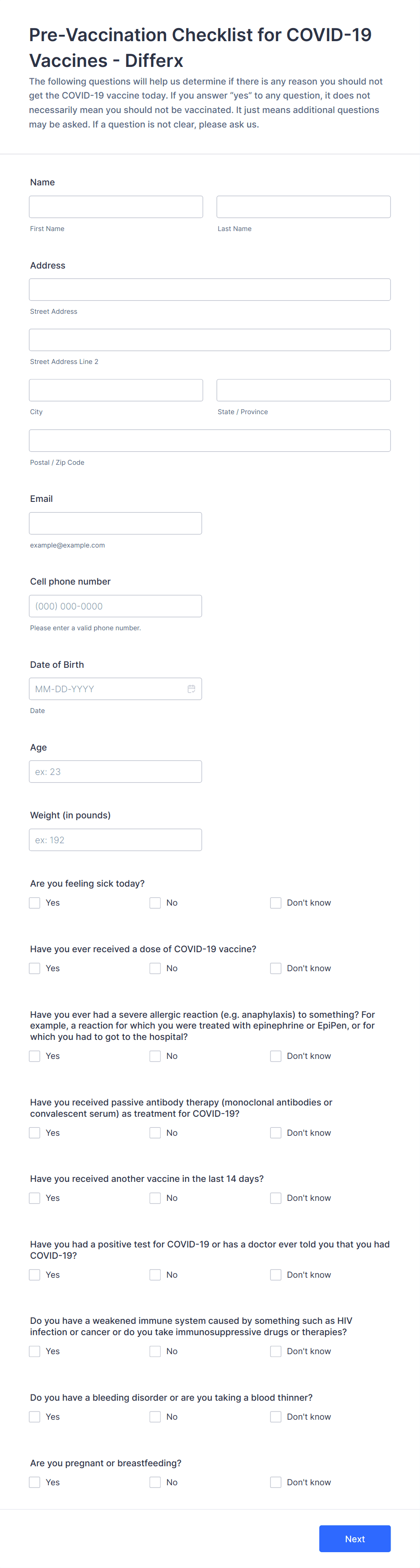Check Don't know for passive antibody therapy
Viewport: 420px width, 1568px height.
[x=275, y=1133]
